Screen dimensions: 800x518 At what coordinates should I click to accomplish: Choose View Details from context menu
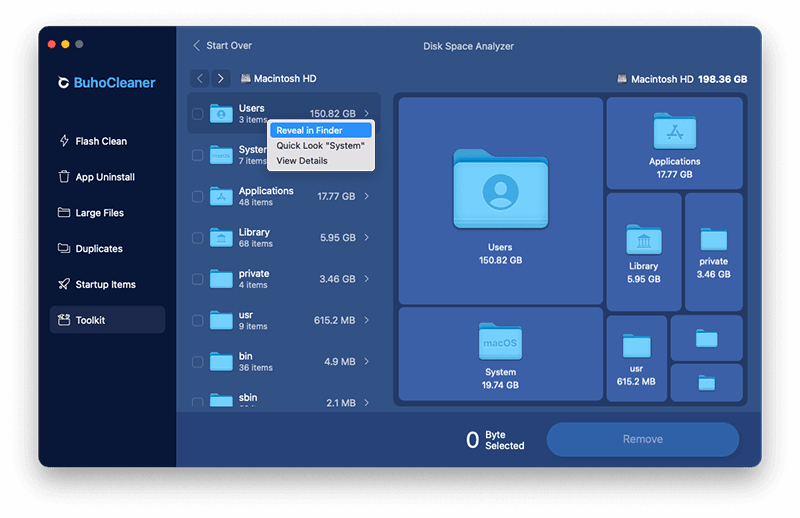[x=321, y=160]
